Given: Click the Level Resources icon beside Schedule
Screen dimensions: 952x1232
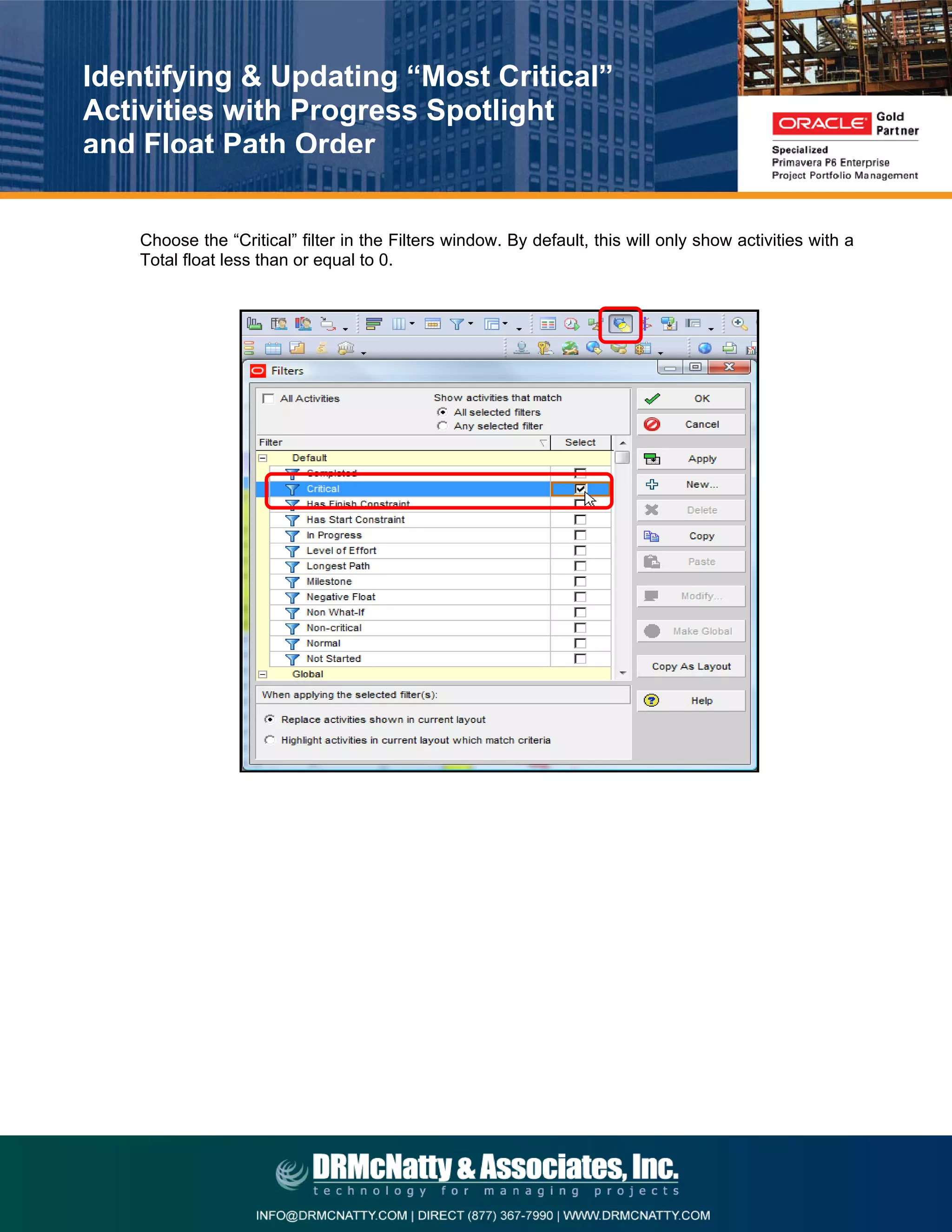Looking at the screenshot, I should tap(594, 324).
